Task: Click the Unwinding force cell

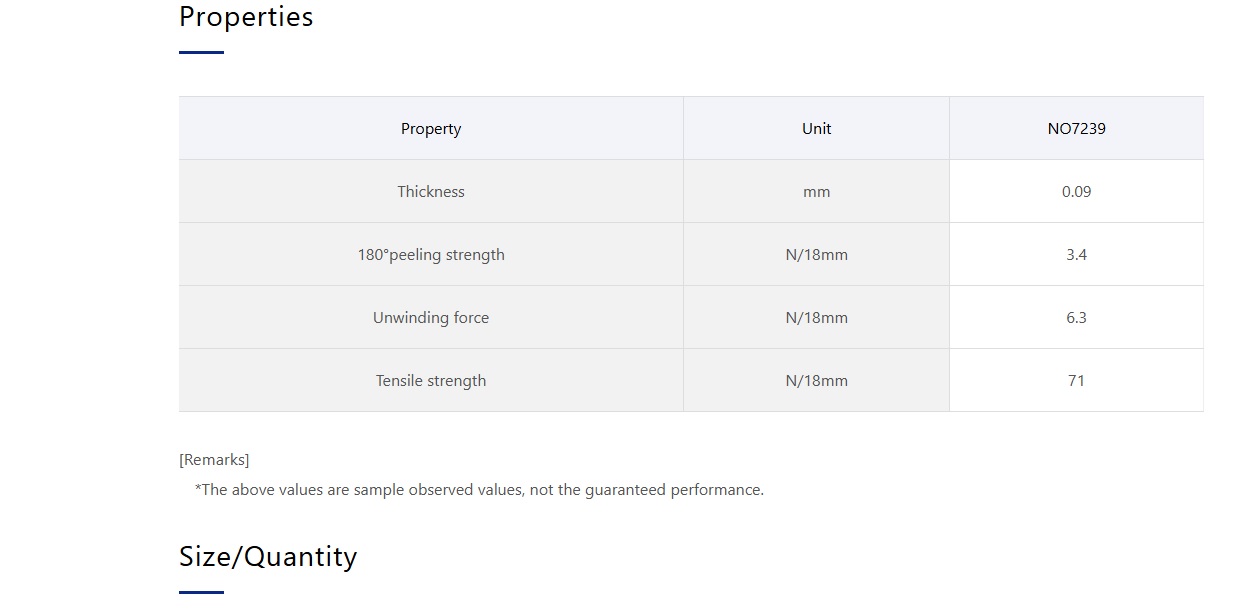Action: (x=431, y=317)
